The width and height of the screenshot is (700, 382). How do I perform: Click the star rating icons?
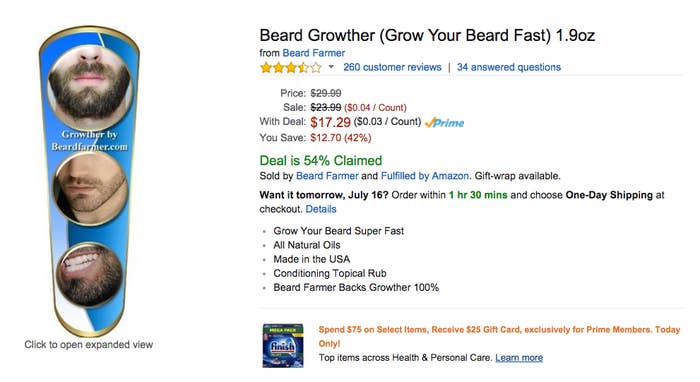(x=291, y=68)
